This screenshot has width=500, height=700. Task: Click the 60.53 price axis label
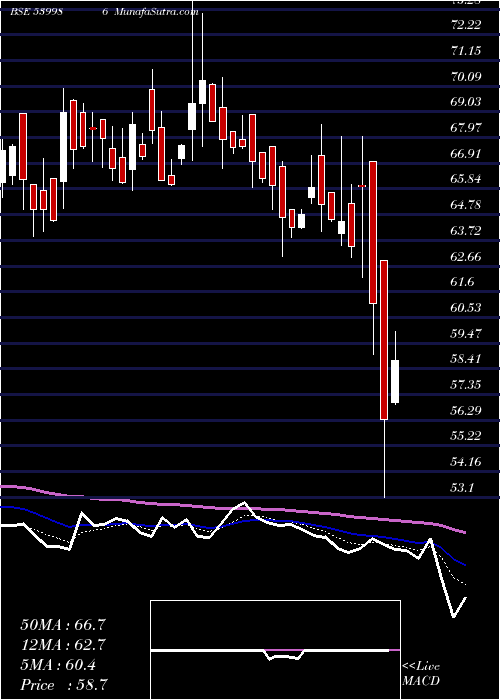coord(468,308)
